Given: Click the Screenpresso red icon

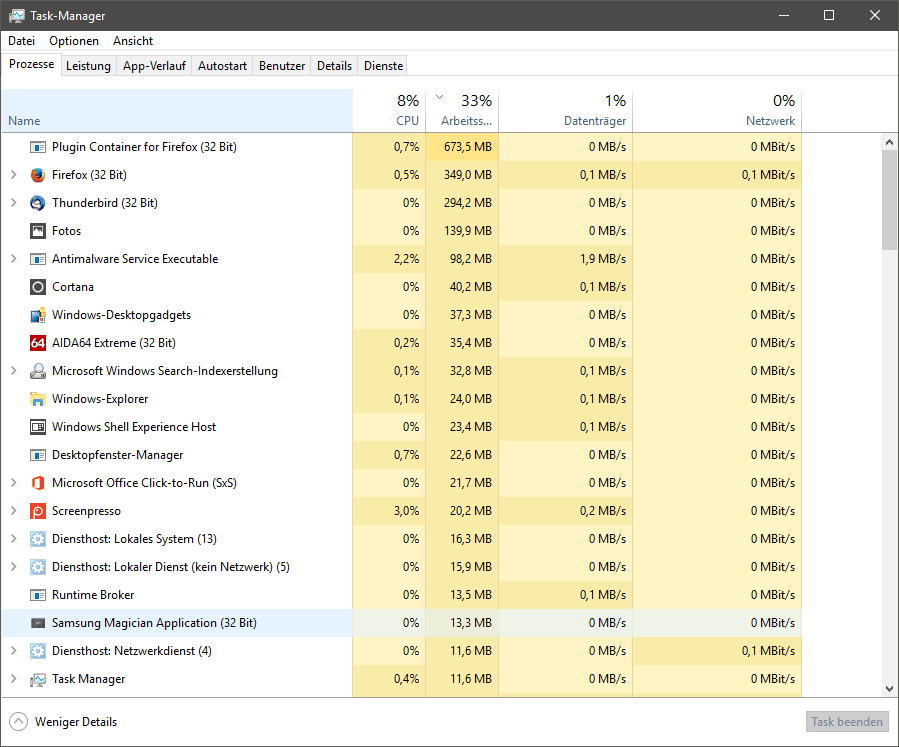Looking at the screenshot, I should coord(38,511).
